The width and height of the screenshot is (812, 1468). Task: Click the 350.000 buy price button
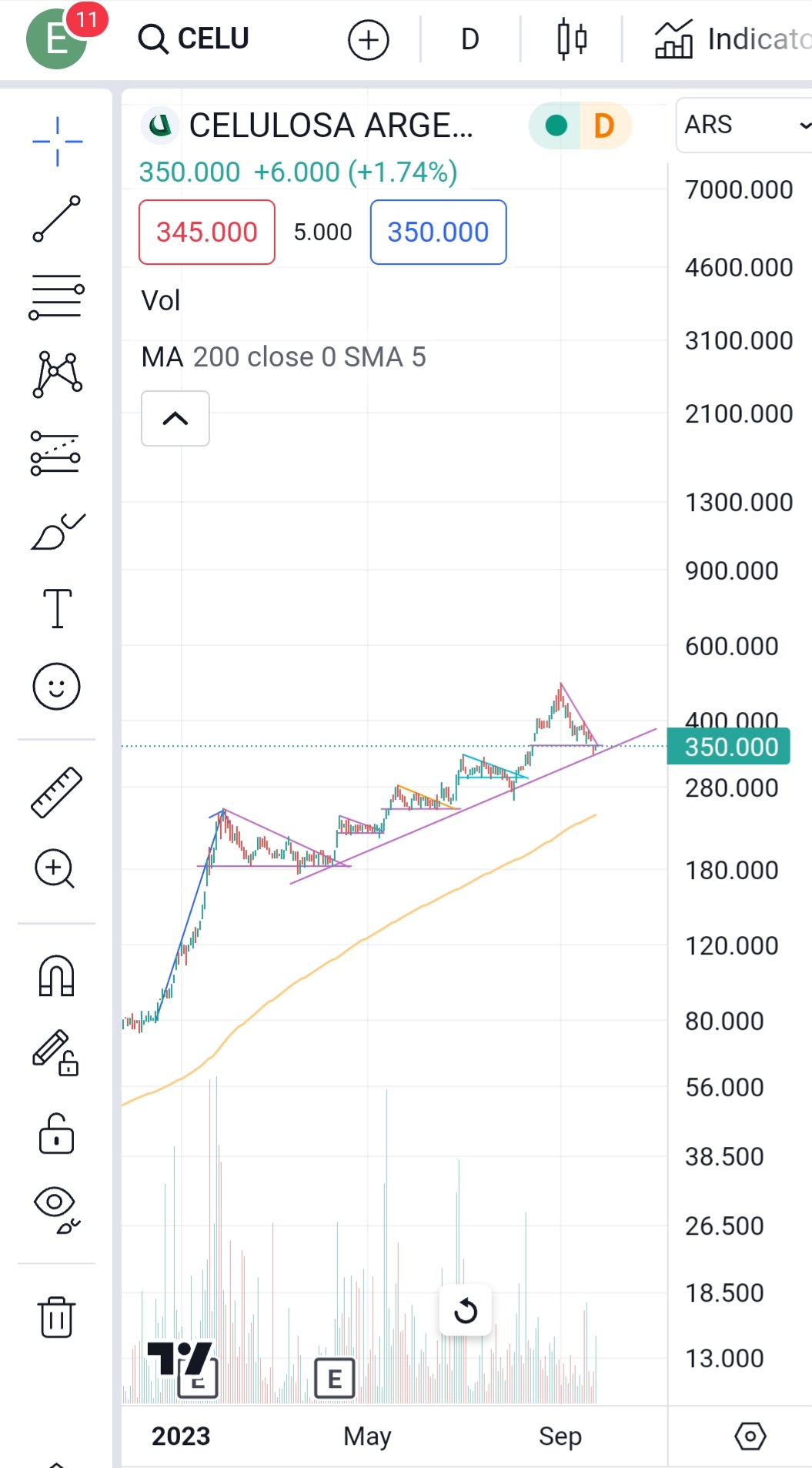pyautogui.click(x=438, y=232)
